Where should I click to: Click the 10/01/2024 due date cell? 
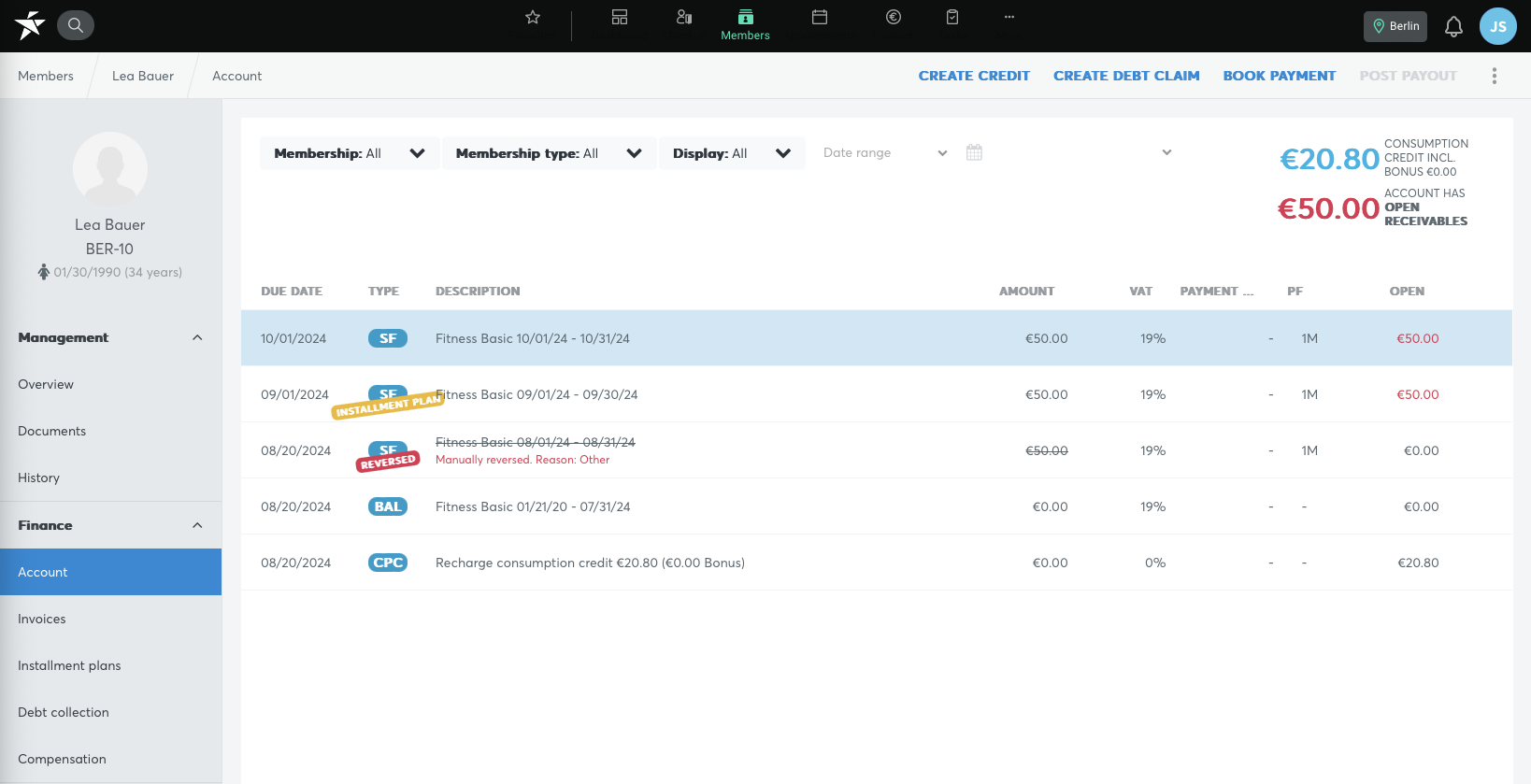293,338
